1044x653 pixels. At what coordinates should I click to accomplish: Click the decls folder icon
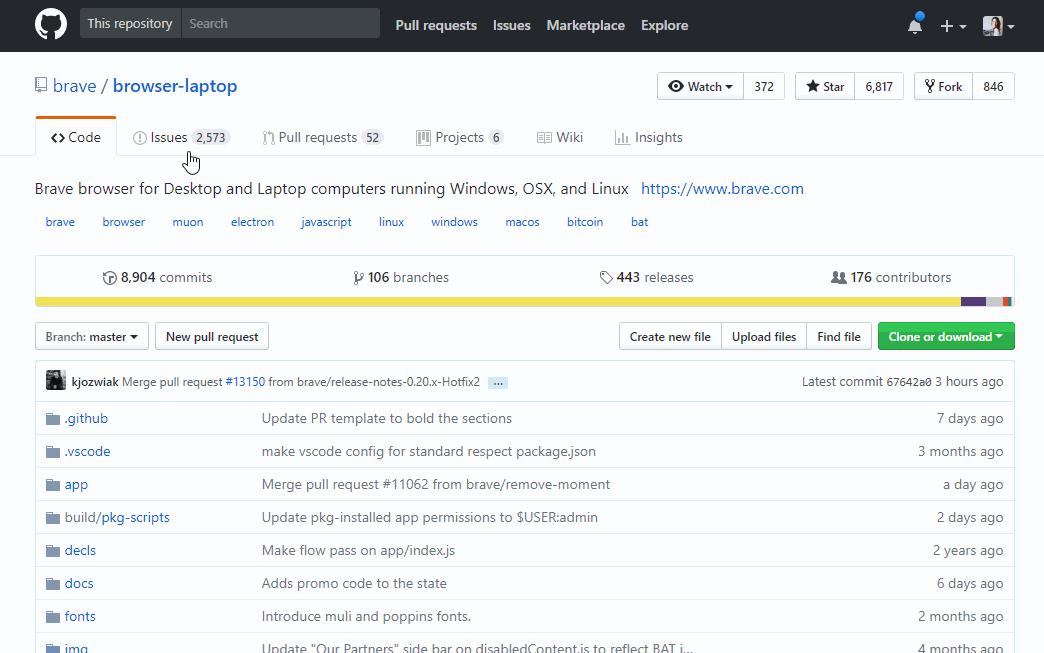(53, 550)
